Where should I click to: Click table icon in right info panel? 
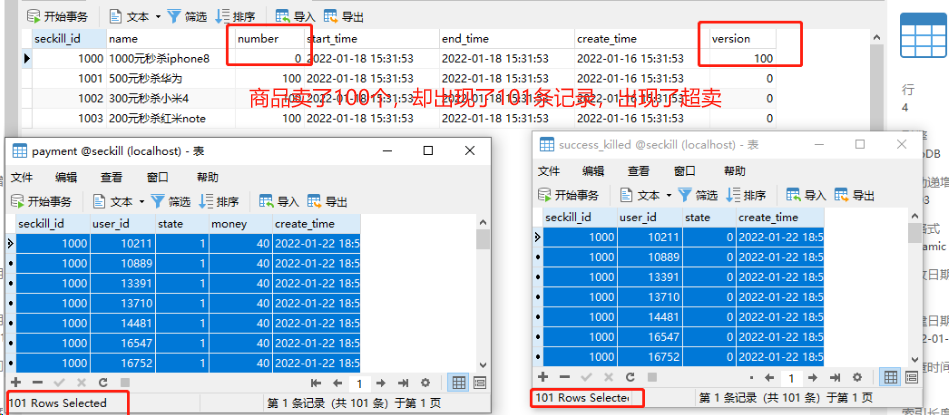click(x=922, y=35)
